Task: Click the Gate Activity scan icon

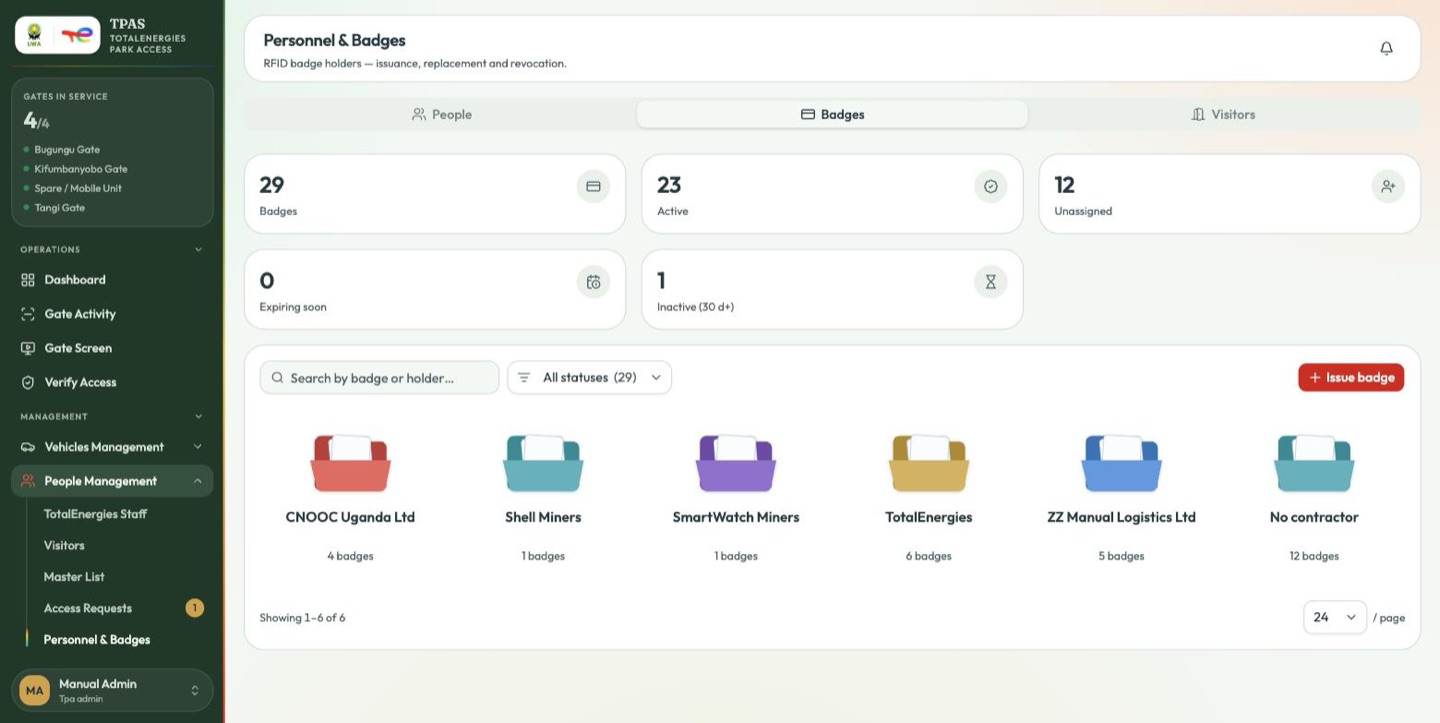Action: [x=28, y=314]
